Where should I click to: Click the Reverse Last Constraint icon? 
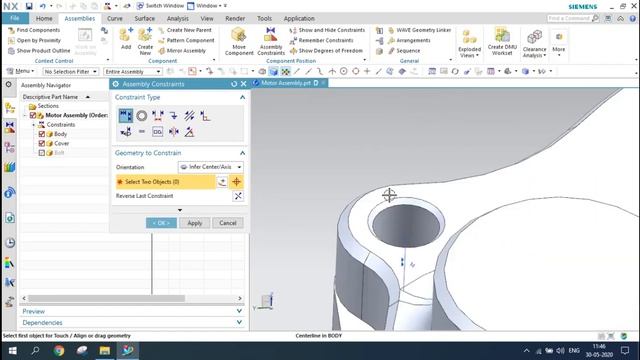tap(238, 196)
